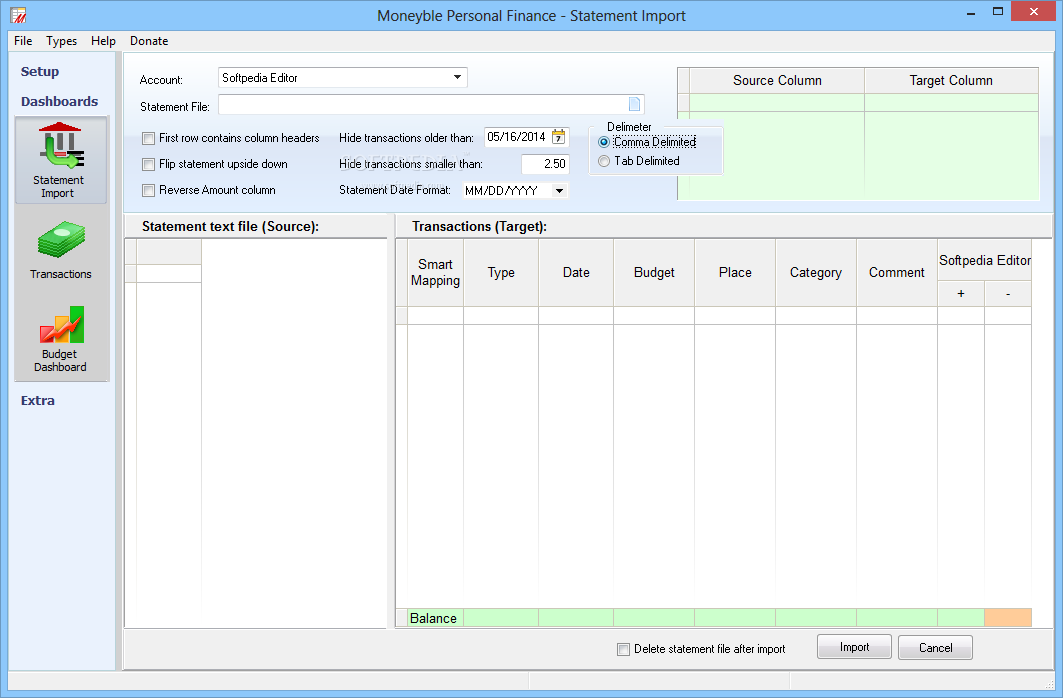Click the Target Column header

click(x=951, y=81)
